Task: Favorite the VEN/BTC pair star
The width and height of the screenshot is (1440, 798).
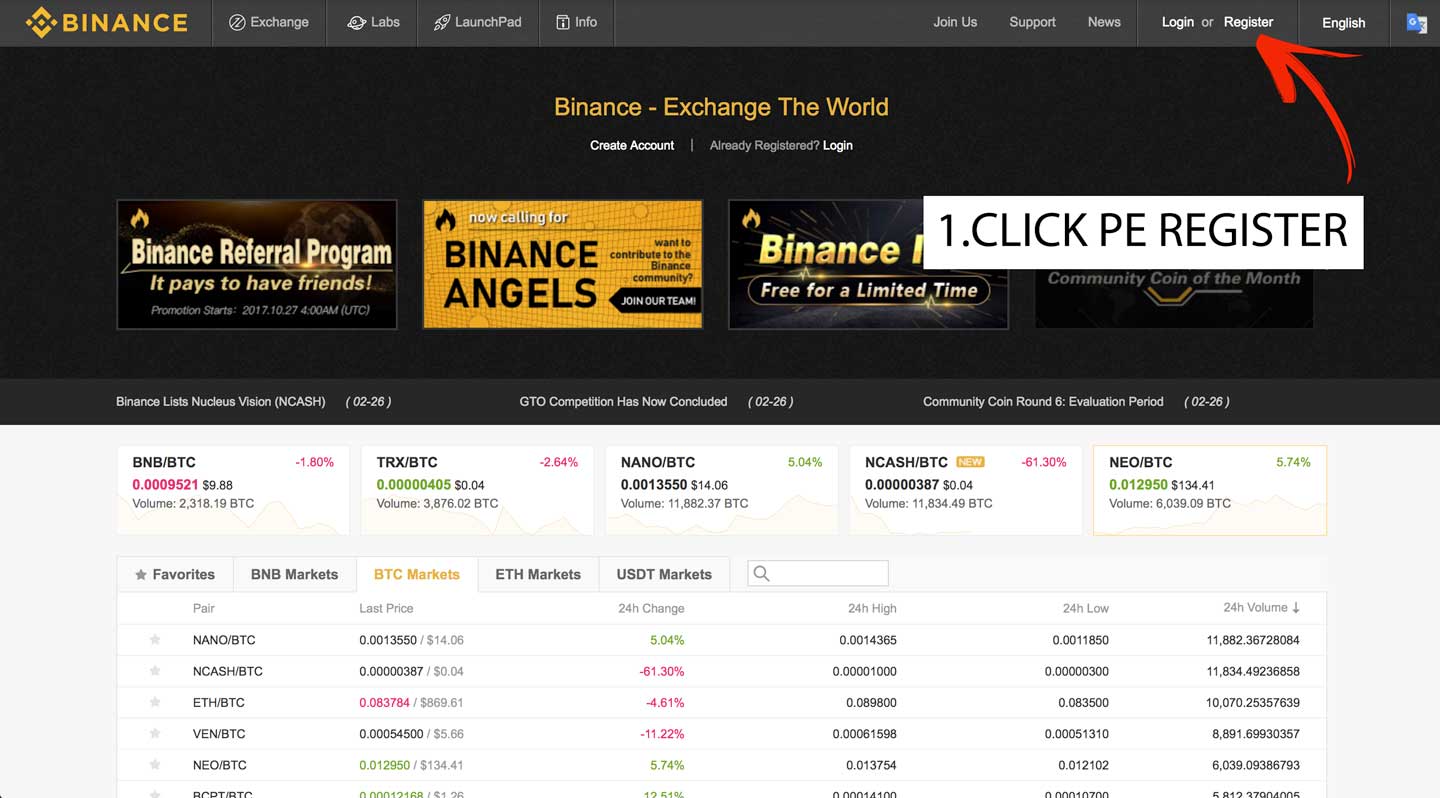Action: 155,733
